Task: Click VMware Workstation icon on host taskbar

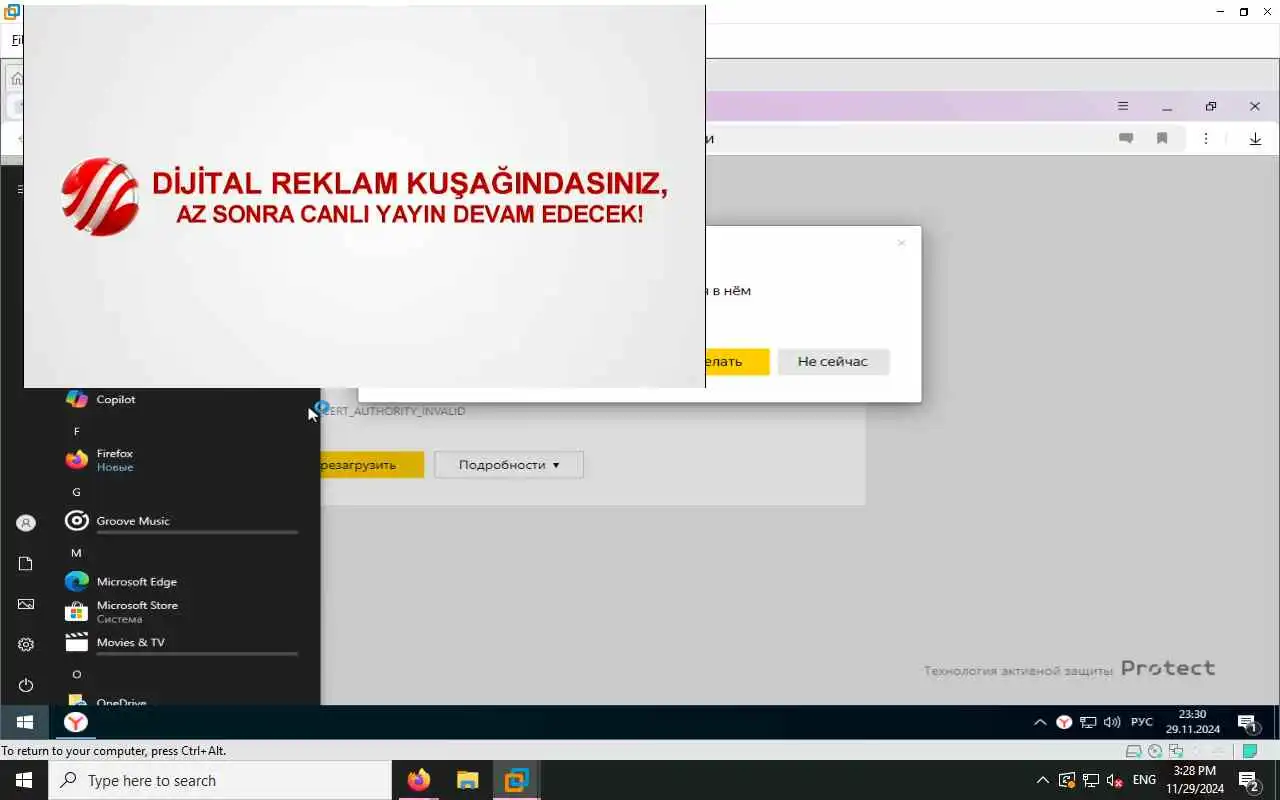Action: pyautogui.click(x=516, y=780)
